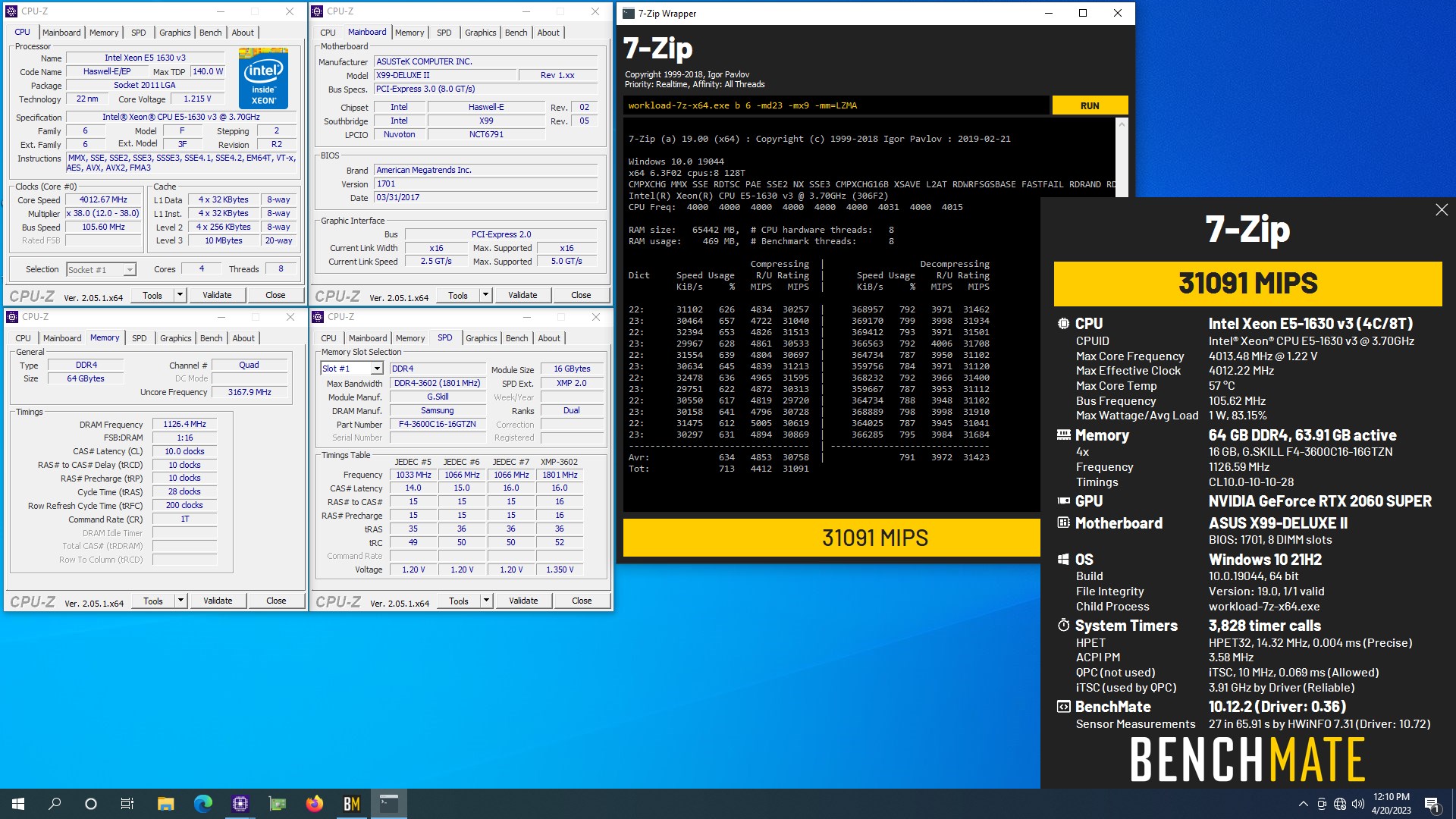The height and width of the screenshot is (819, 1456).
Task: Close the BenchMate result panel with X
Action: pos(1442,210)
